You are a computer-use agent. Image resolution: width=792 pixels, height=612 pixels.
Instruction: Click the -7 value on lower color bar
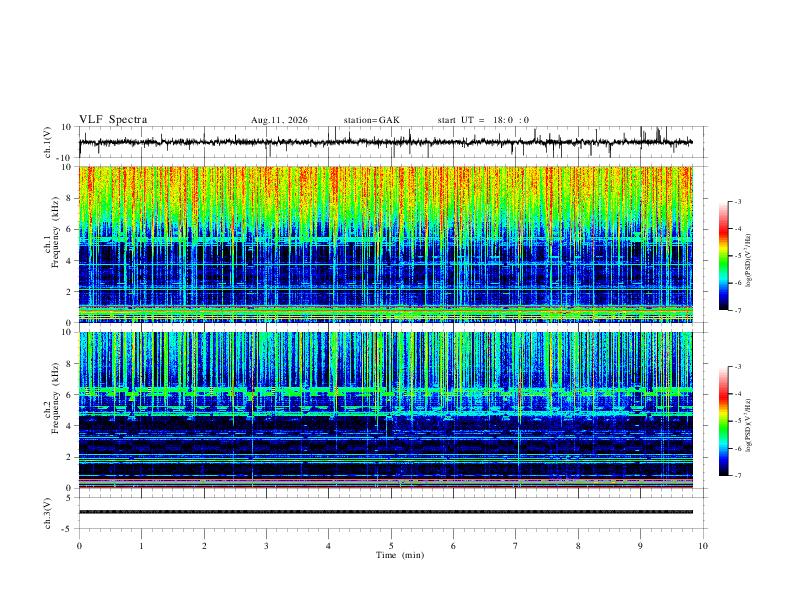pos(737,476)
